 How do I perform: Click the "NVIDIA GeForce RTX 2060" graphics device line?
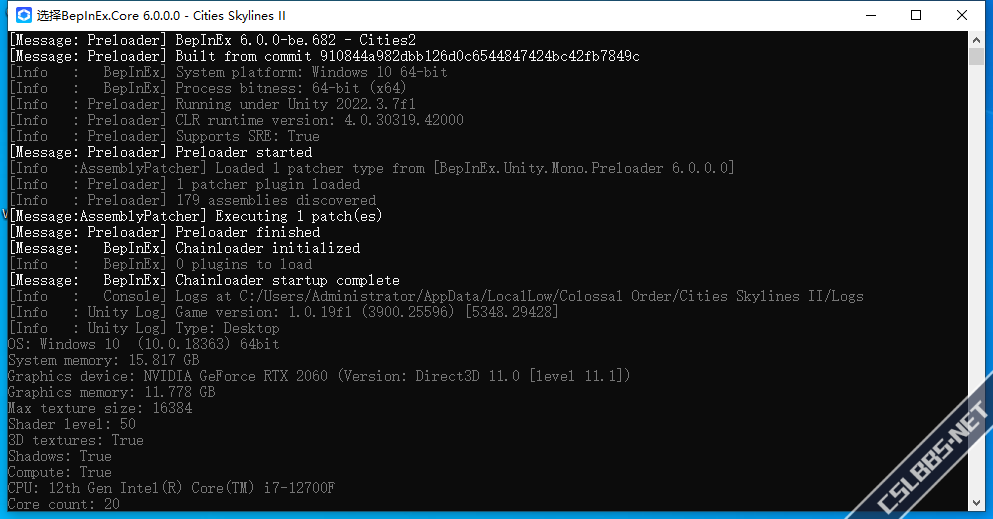(319, 376)
